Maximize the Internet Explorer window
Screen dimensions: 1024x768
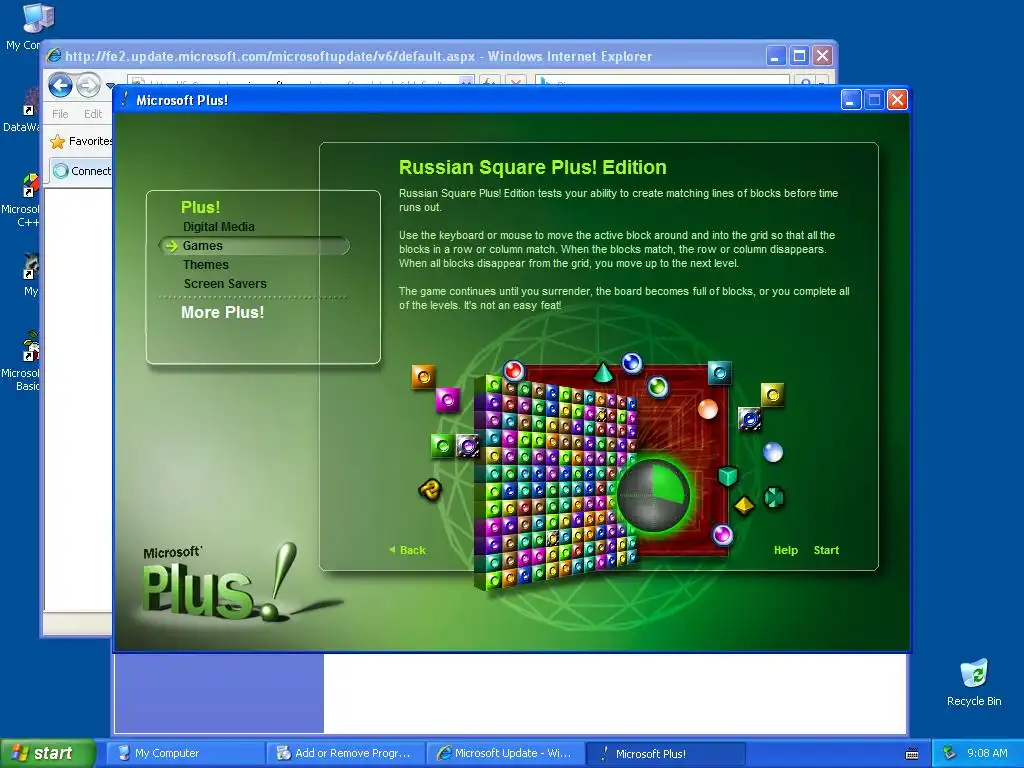point(799,56)
